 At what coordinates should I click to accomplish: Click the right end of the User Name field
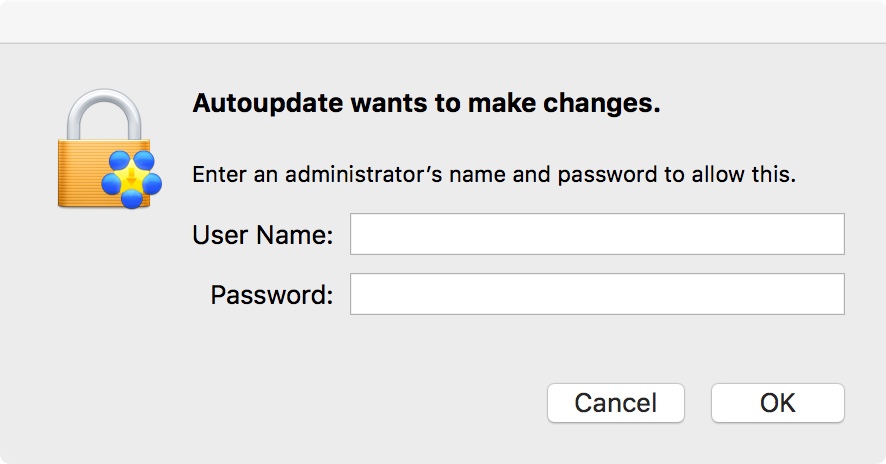pyautogui.click(x=830, y=235)
